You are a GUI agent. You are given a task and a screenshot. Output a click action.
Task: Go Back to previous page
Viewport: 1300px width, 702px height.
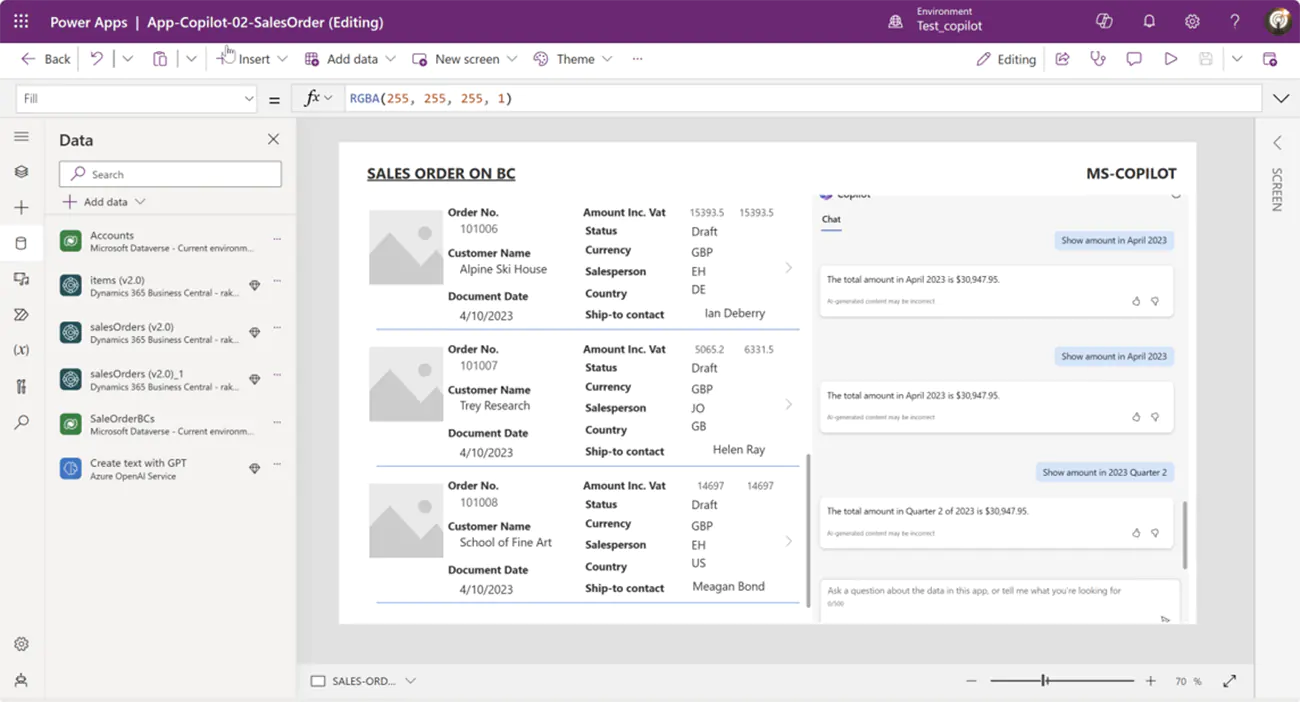click(x=46, y=59)
